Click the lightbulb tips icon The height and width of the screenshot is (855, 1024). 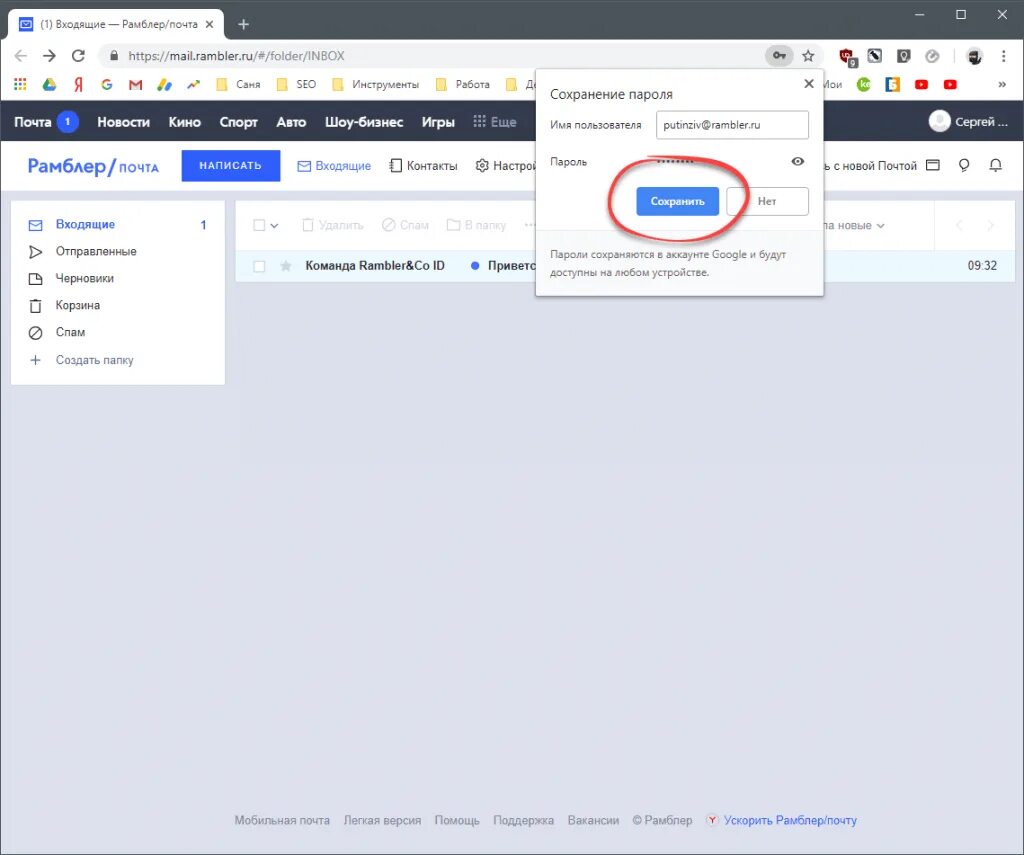(x=964, y=165)
